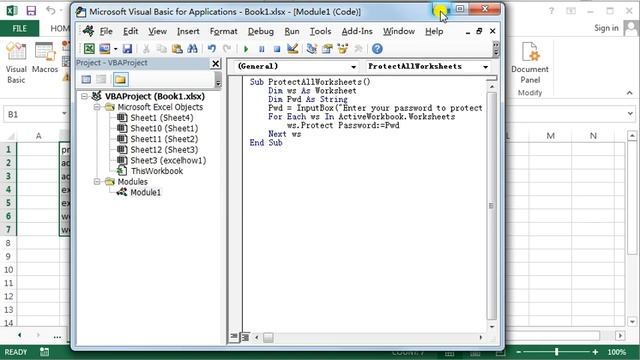The height and width of the screenshot is (360, 640).
Task: Click the Excel Name Box showing B1
Action: [x=36, y=114]
